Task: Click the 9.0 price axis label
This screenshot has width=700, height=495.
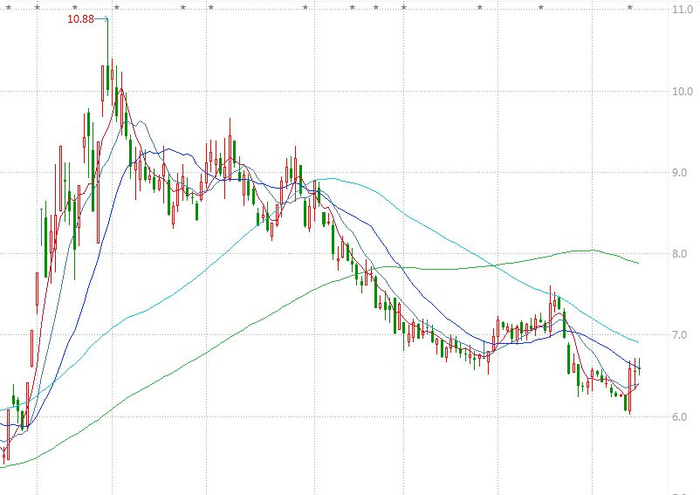Action: coord(683,173)
